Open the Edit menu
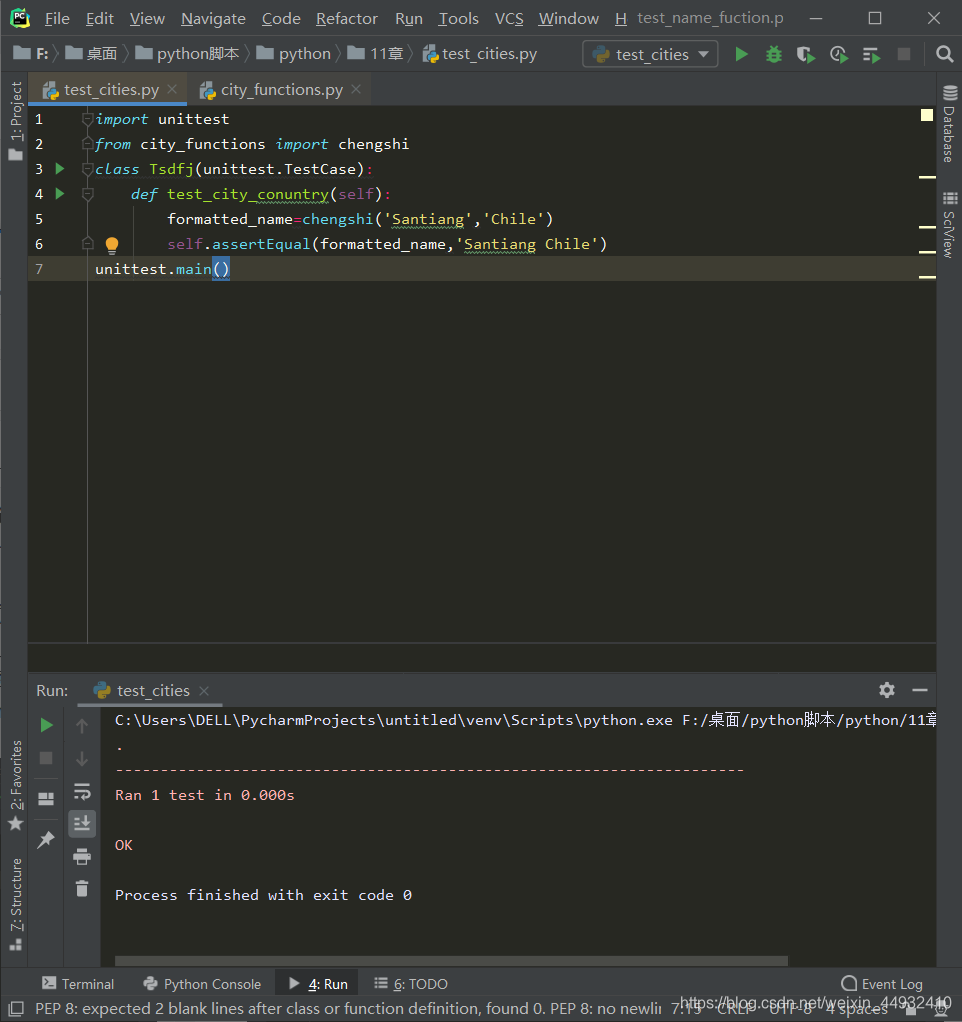Image resolution: width=962 pixels, height=1022 pixels. 100,19
